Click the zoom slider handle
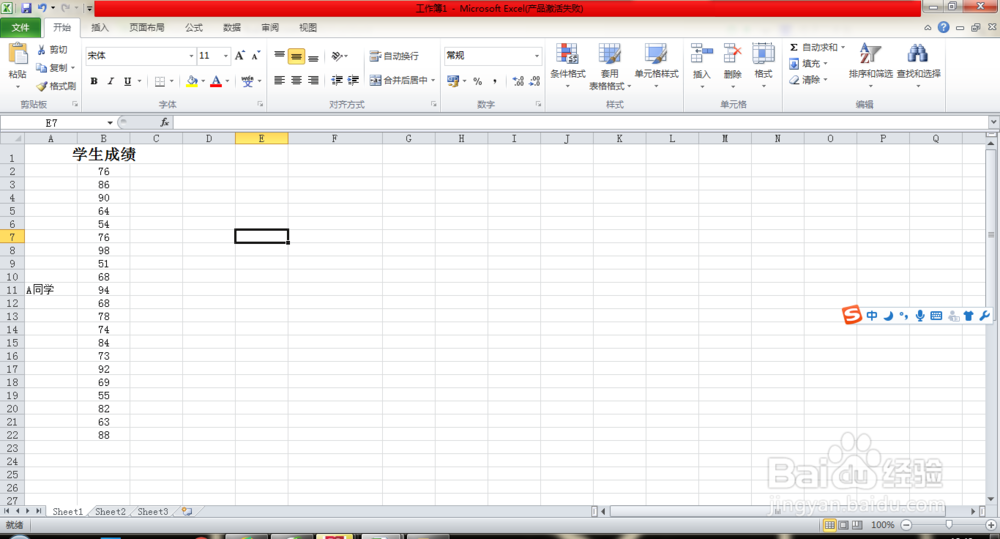This screenshot has width=1000, height=539. [x=949, y=525]
